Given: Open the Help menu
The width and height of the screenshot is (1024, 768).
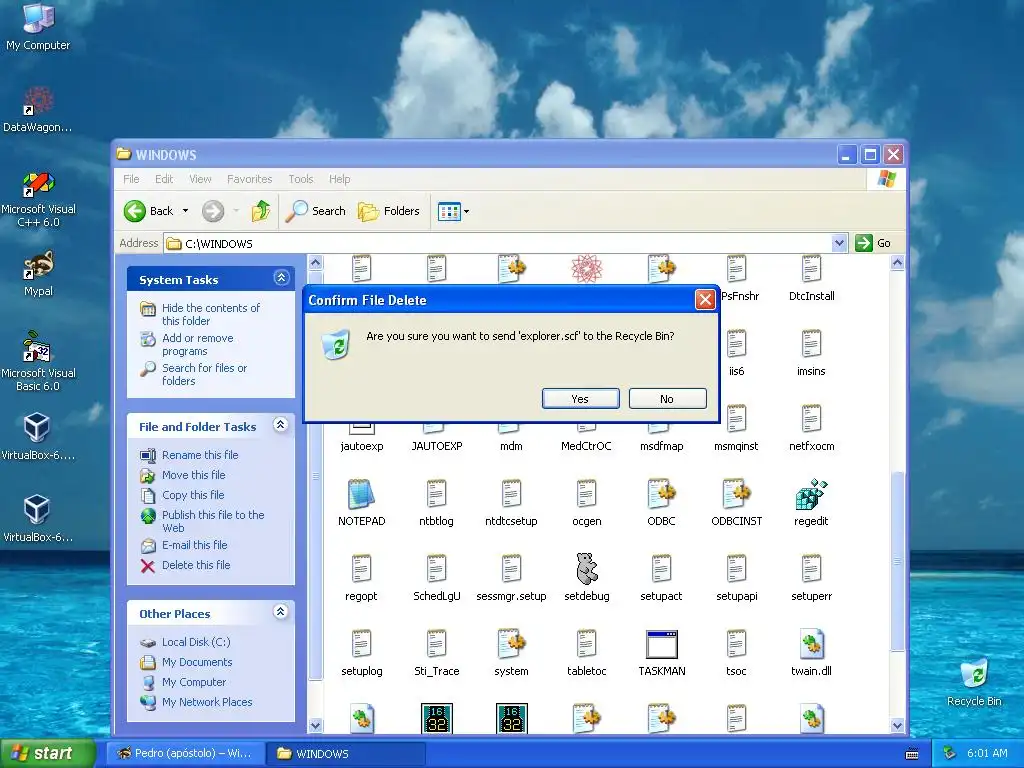Looking at the screenshot, I should coord(340,179).
